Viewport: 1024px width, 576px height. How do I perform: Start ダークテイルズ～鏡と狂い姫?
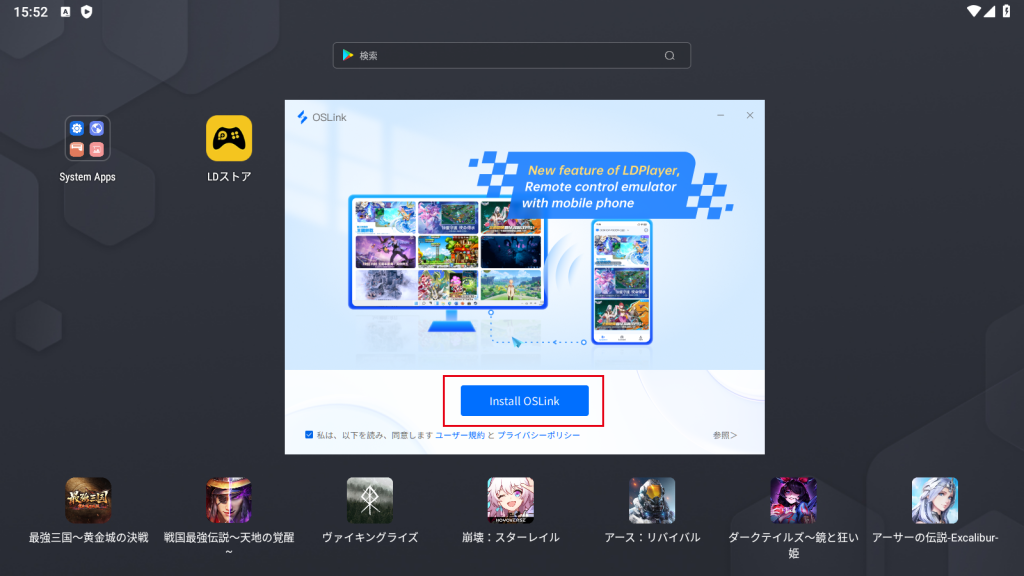click(793, 500)
